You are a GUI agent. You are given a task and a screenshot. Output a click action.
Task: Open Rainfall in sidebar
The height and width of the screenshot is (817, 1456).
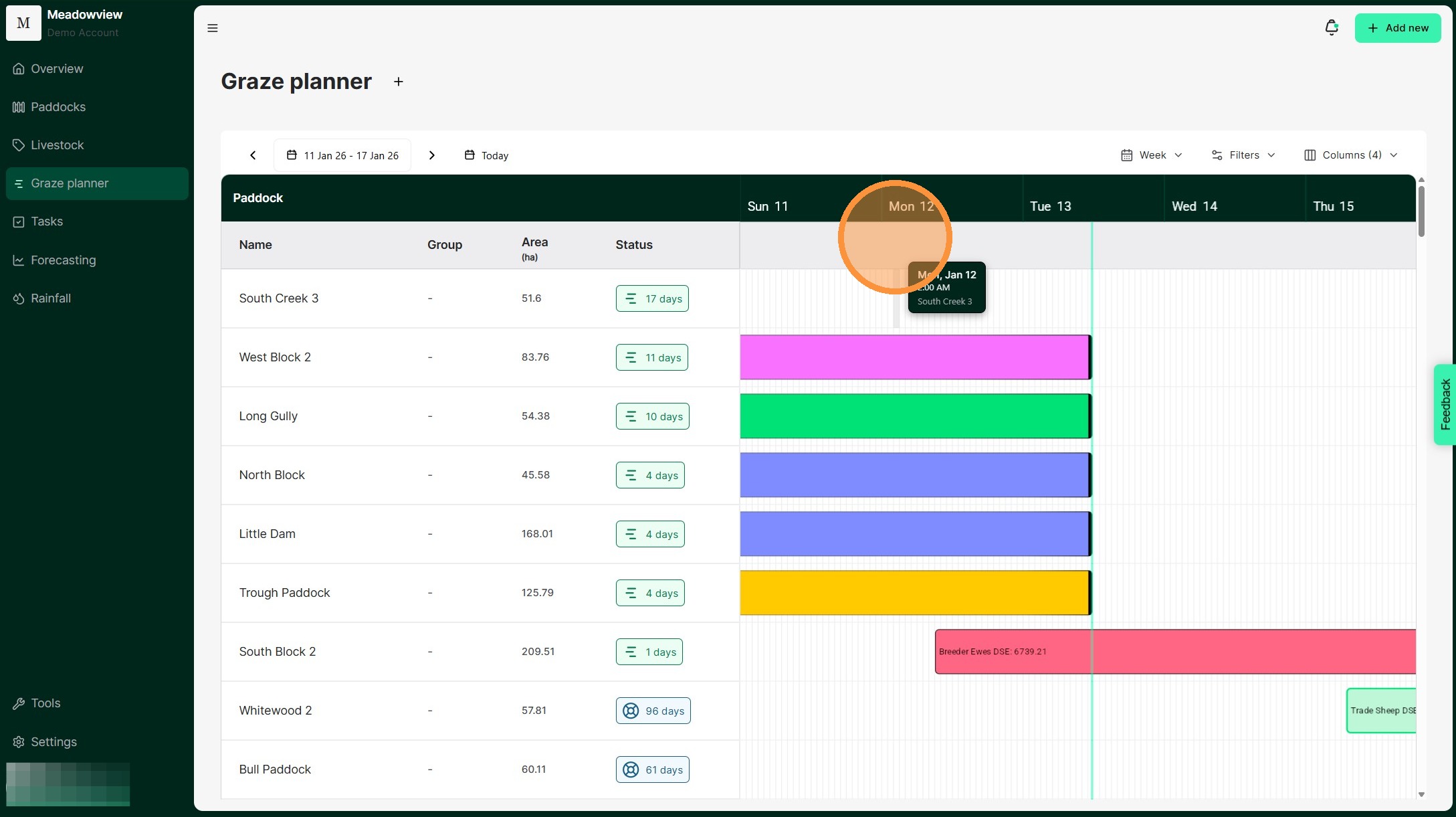point(50,298)
